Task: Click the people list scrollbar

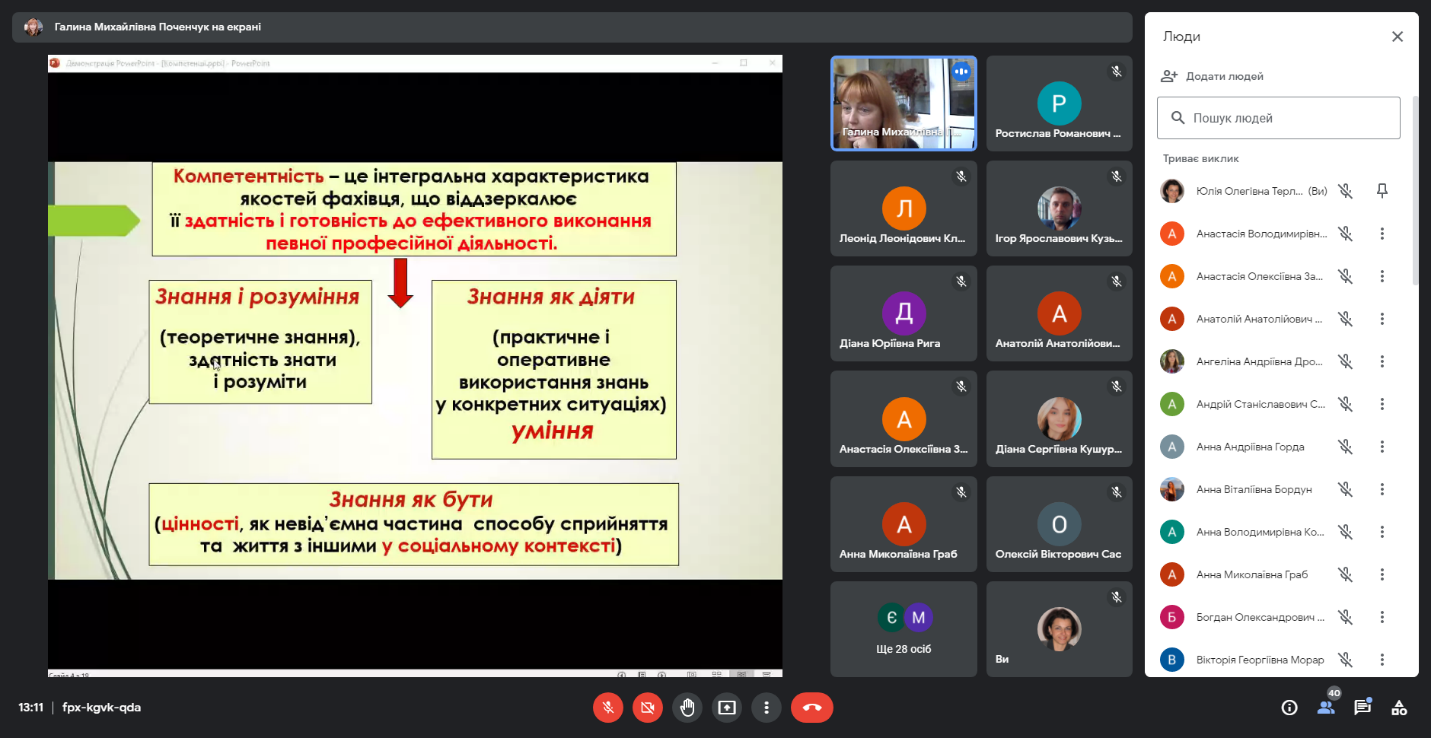Action: pyautogui.click(x=1415, y=190)
